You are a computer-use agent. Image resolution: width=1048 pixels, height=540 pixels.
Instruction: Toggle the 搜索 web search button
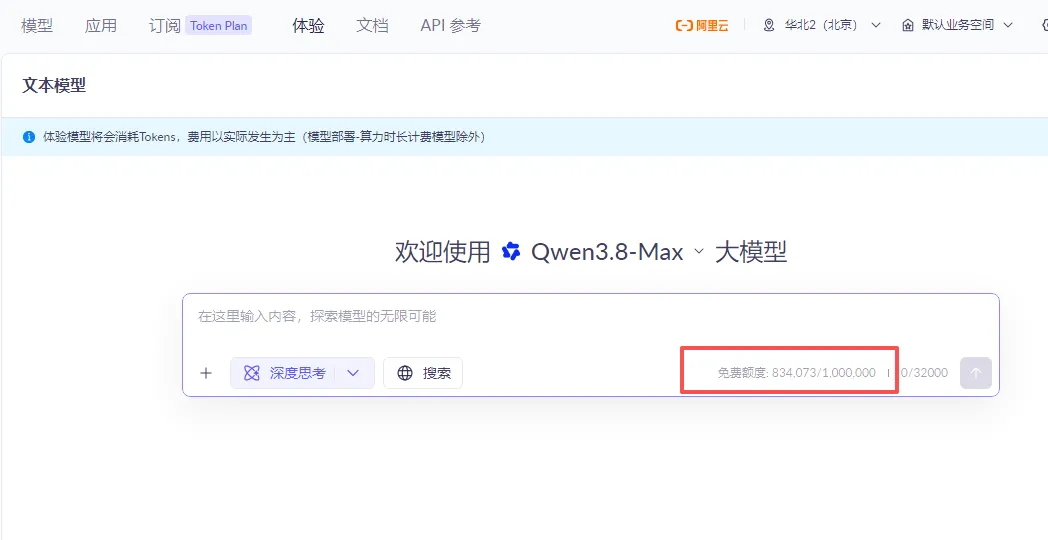(x=423, y=374)
